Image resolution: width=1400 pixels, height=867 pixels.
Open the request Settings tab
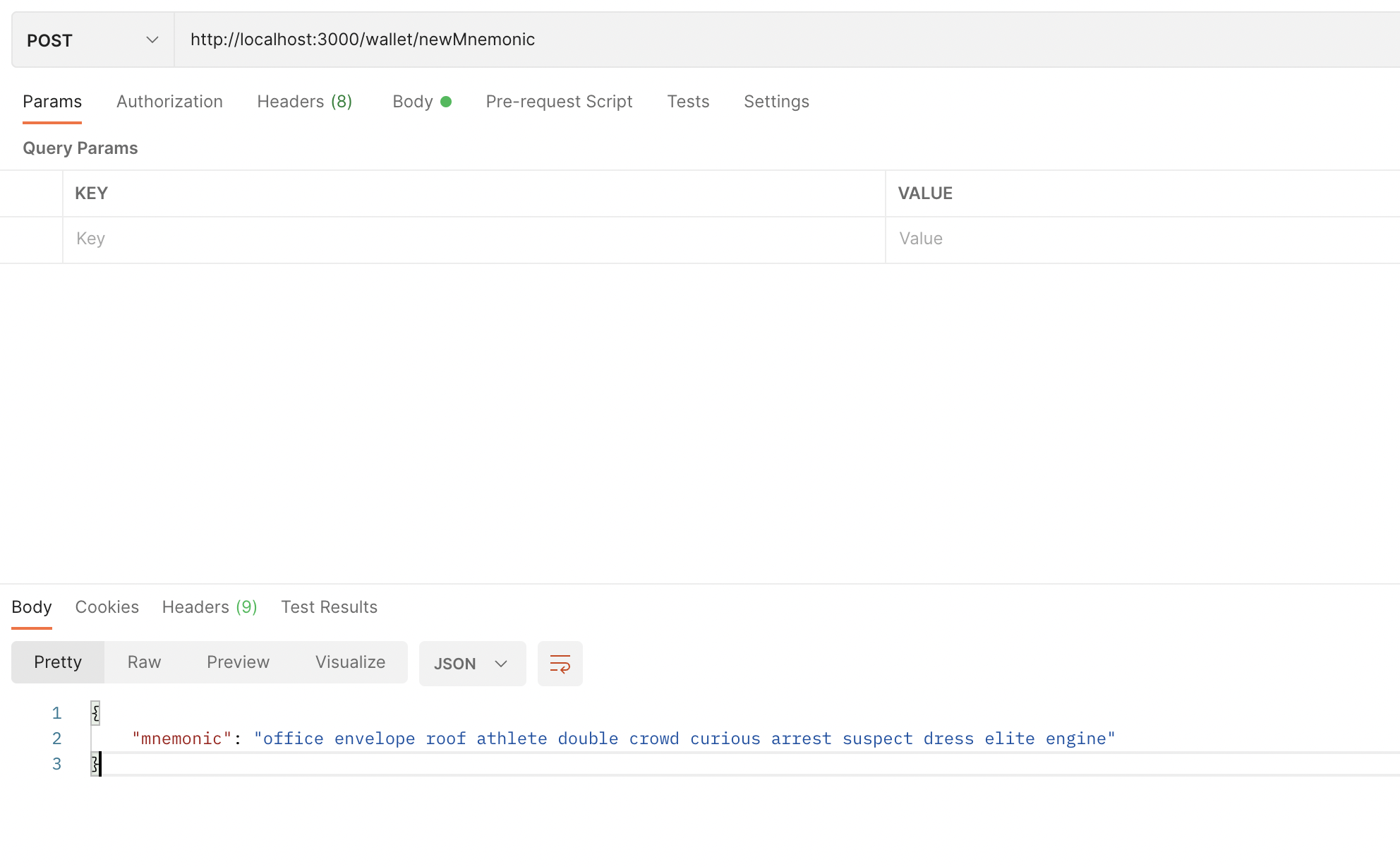pyautogui.click(x=776, y=102)
